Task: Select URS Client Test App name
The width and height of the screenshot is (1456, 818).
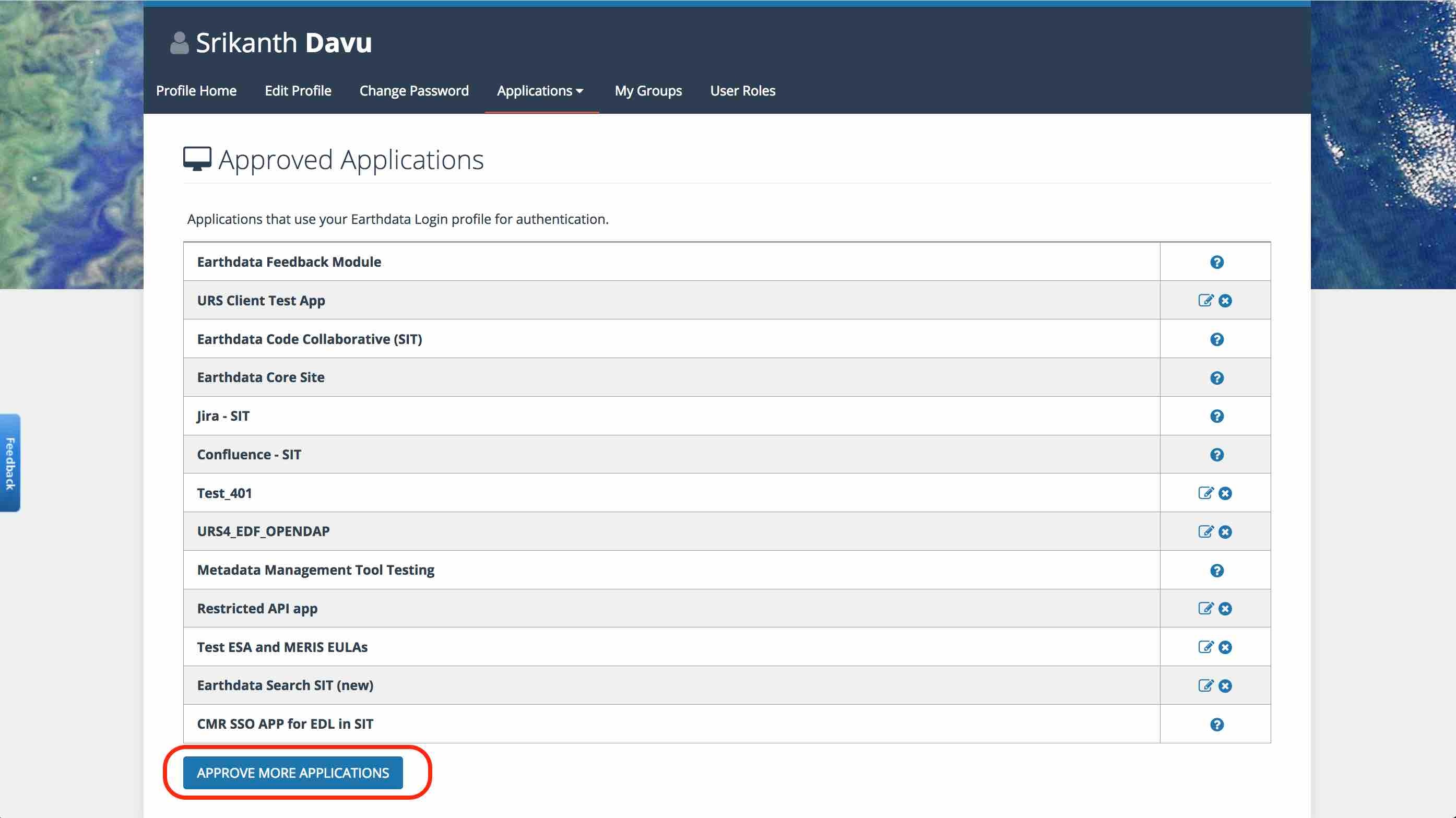Action: [x=261, y=300]
